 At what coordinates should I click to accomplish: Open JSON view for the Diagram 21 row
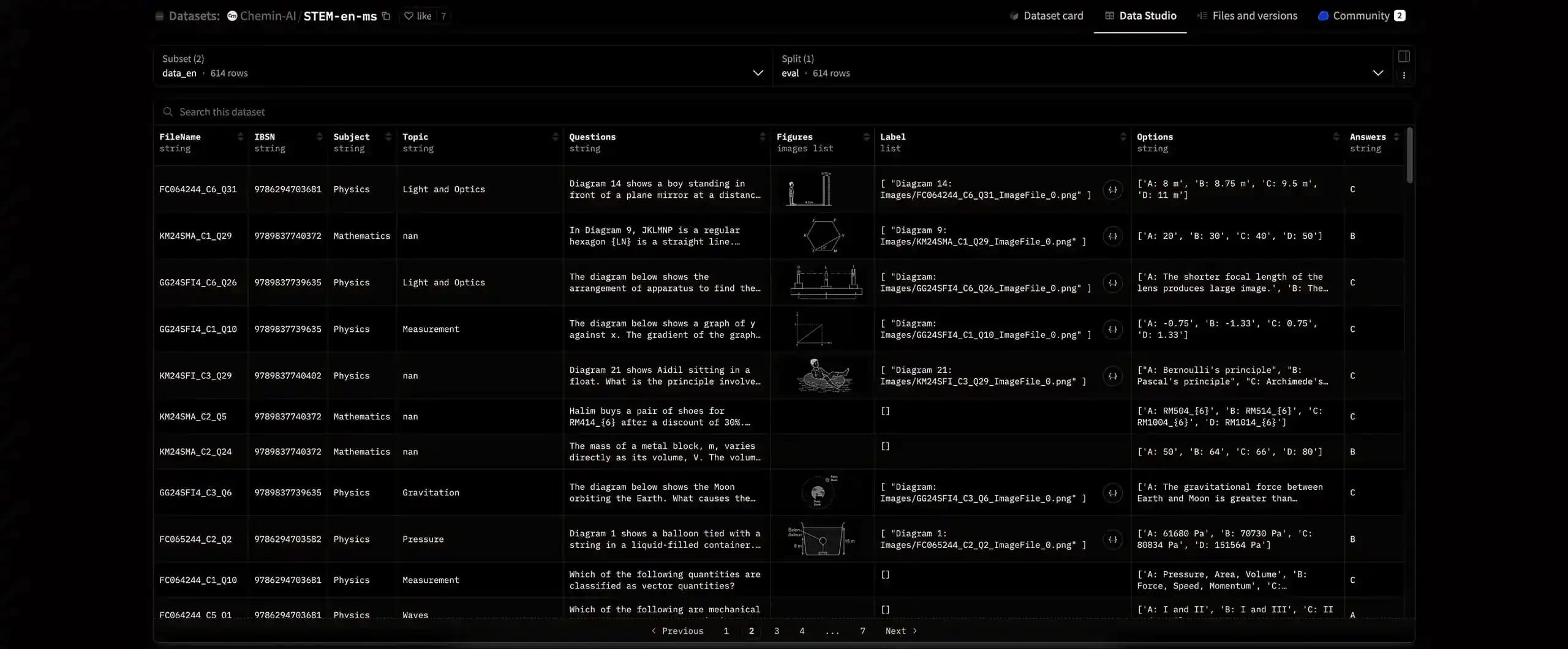(x=1112, y=376)
